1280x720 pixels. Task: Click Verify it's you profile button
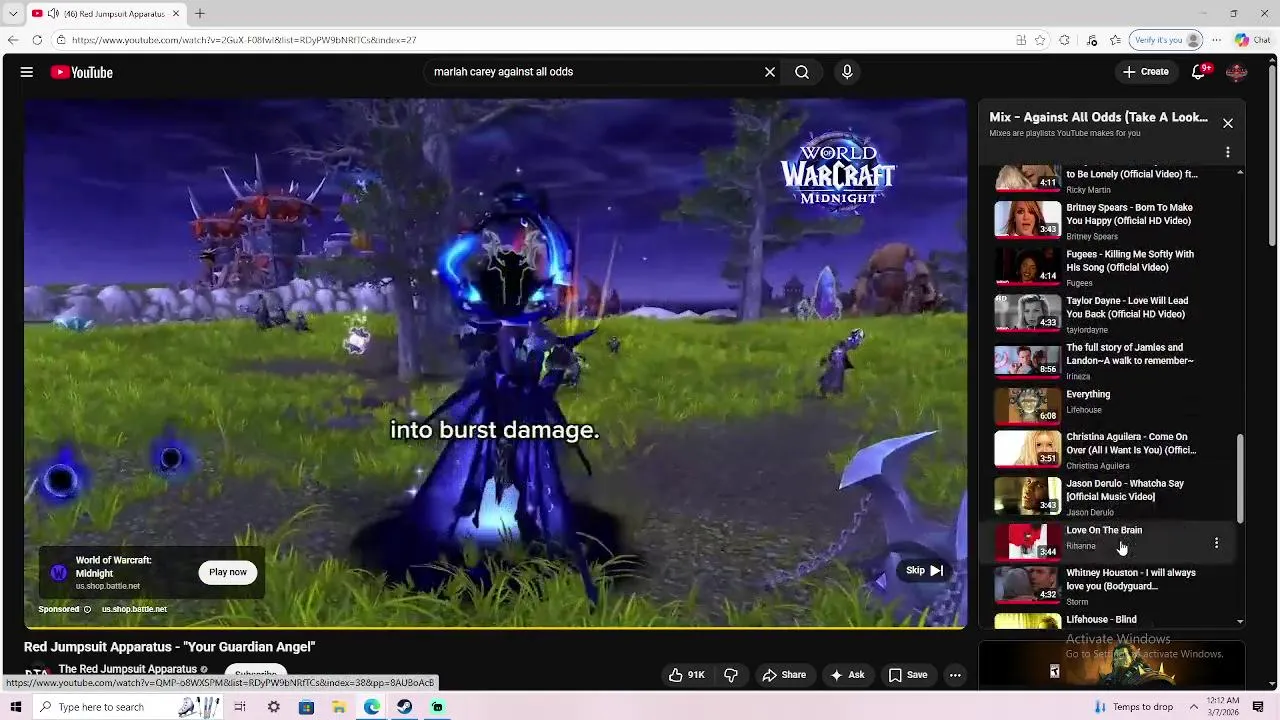[1166, 40]
